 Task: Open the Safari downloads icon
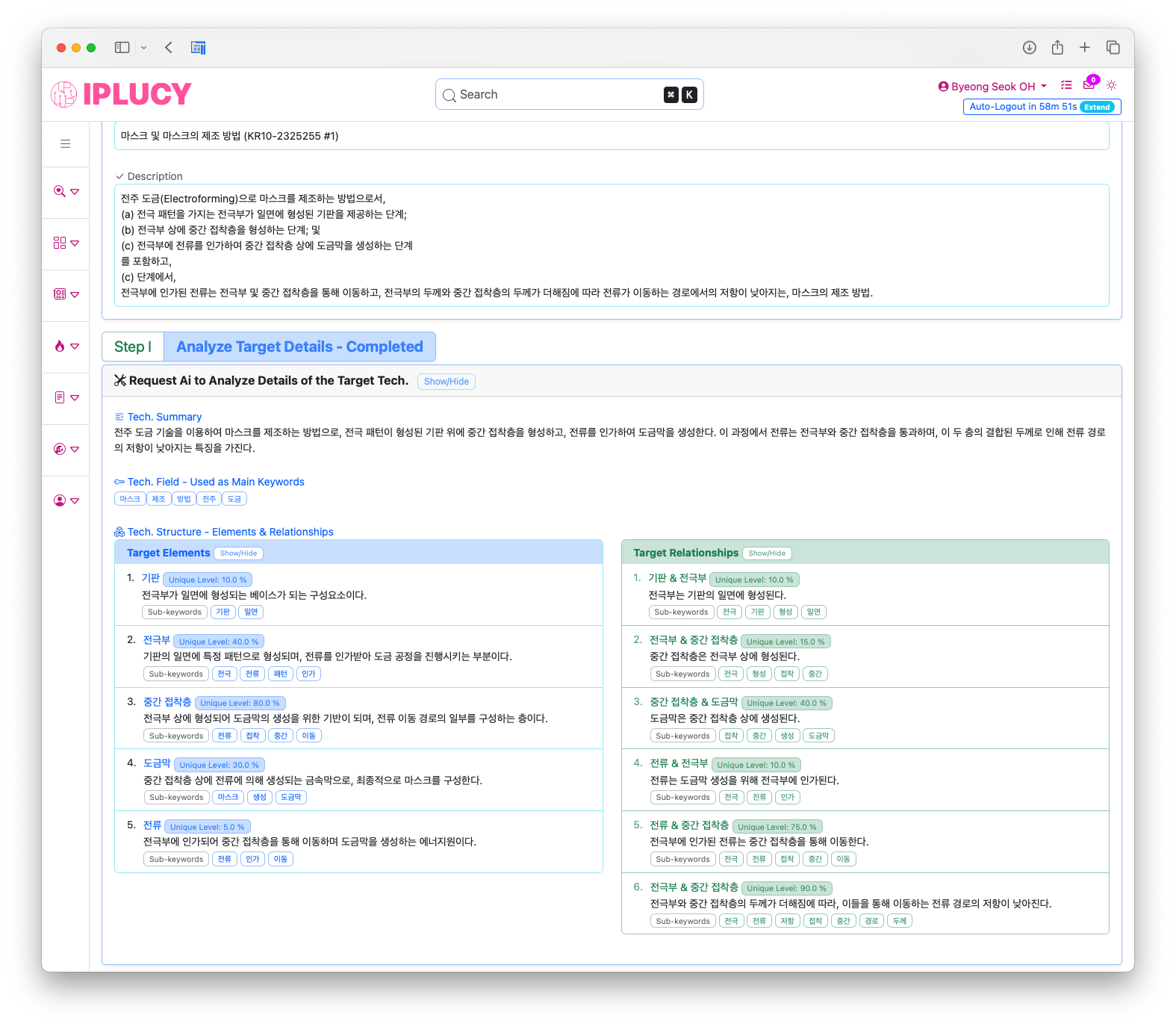(x=1029, y=48)
